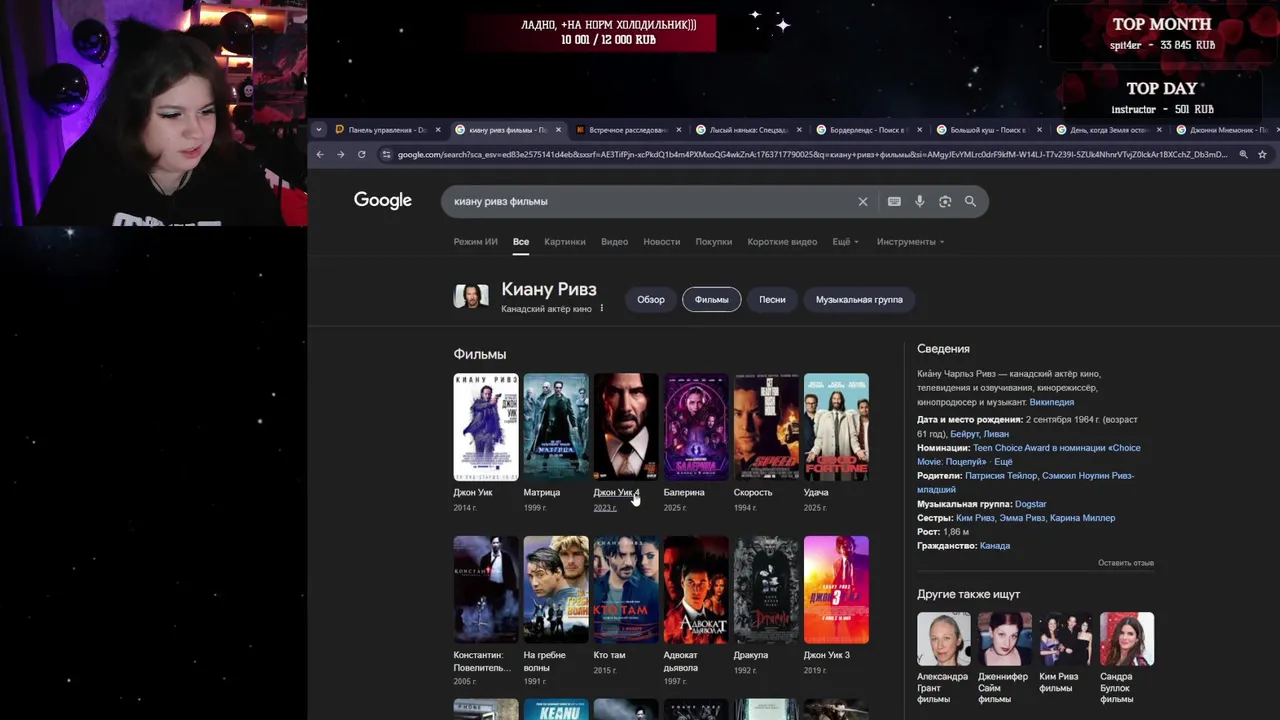The height and width of the screenshot is (720, 1280).
Task: Close the 'киану ривз фильмы' browser tab
Action: (x=558, y=130)
